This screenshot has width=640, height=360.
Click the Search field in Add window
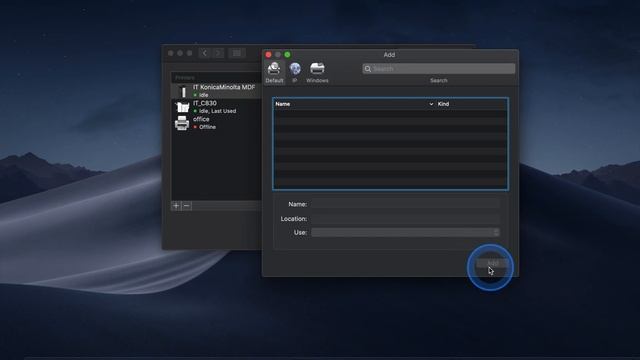tap(438, 69)
